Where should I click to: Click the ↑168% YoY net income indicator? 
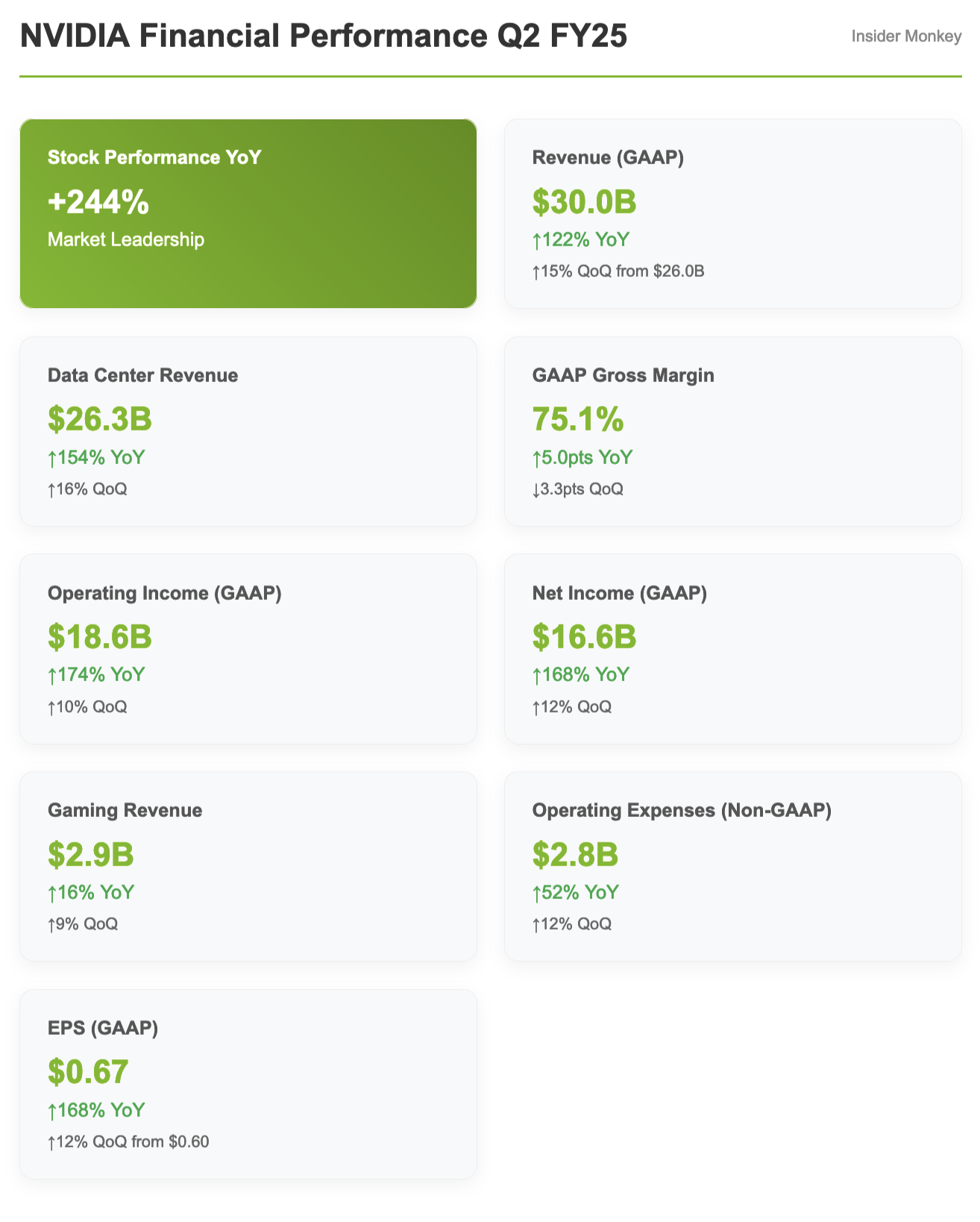point(581,675)
